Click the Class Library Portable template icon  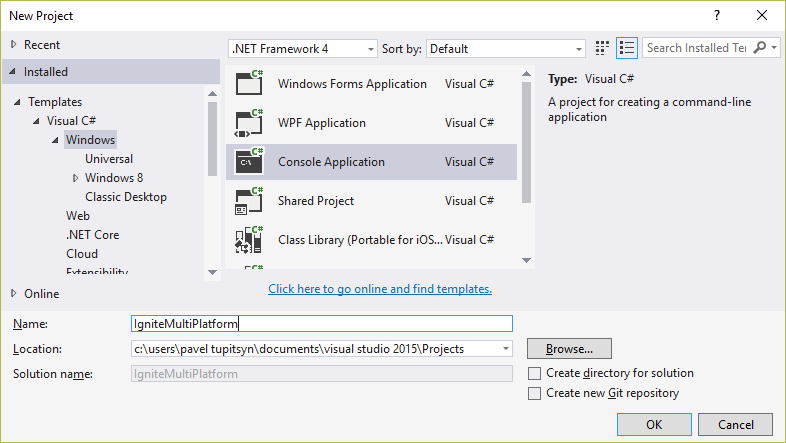pyautogui.click(x=249, y=240)
